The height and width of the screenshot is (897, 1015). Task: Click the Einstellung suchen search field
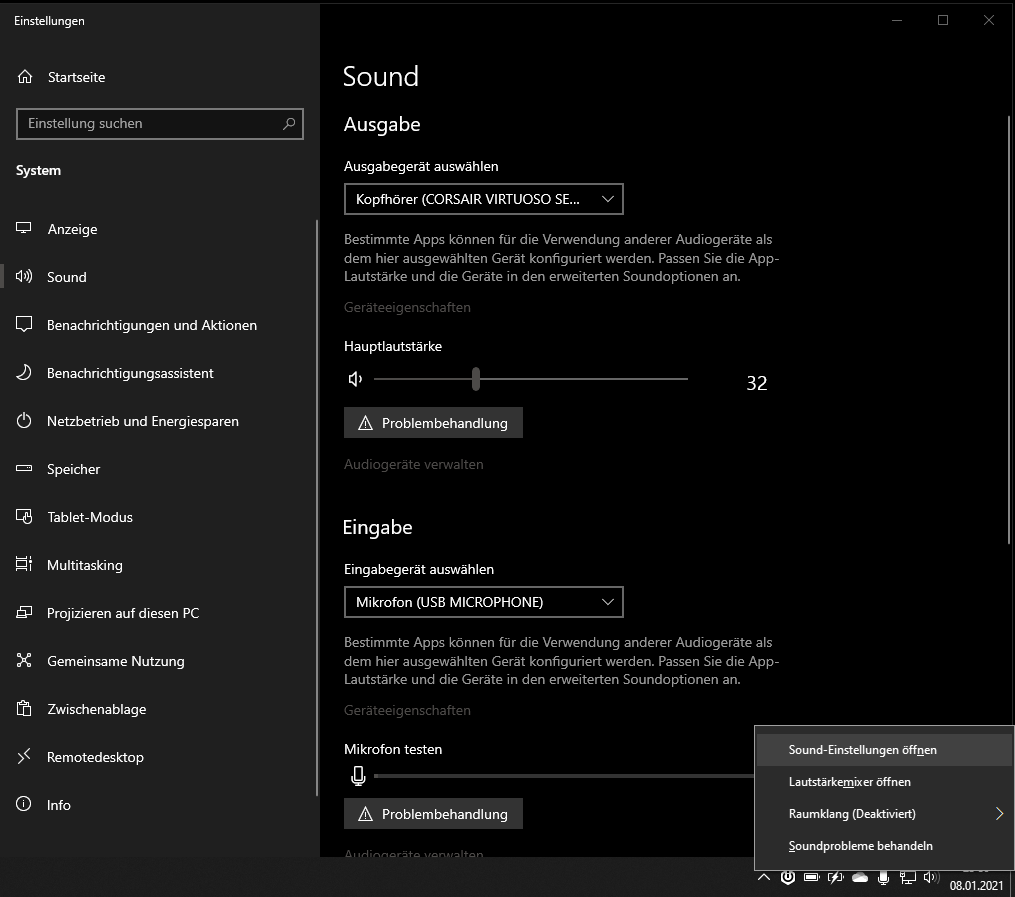(x=150, y=124)
